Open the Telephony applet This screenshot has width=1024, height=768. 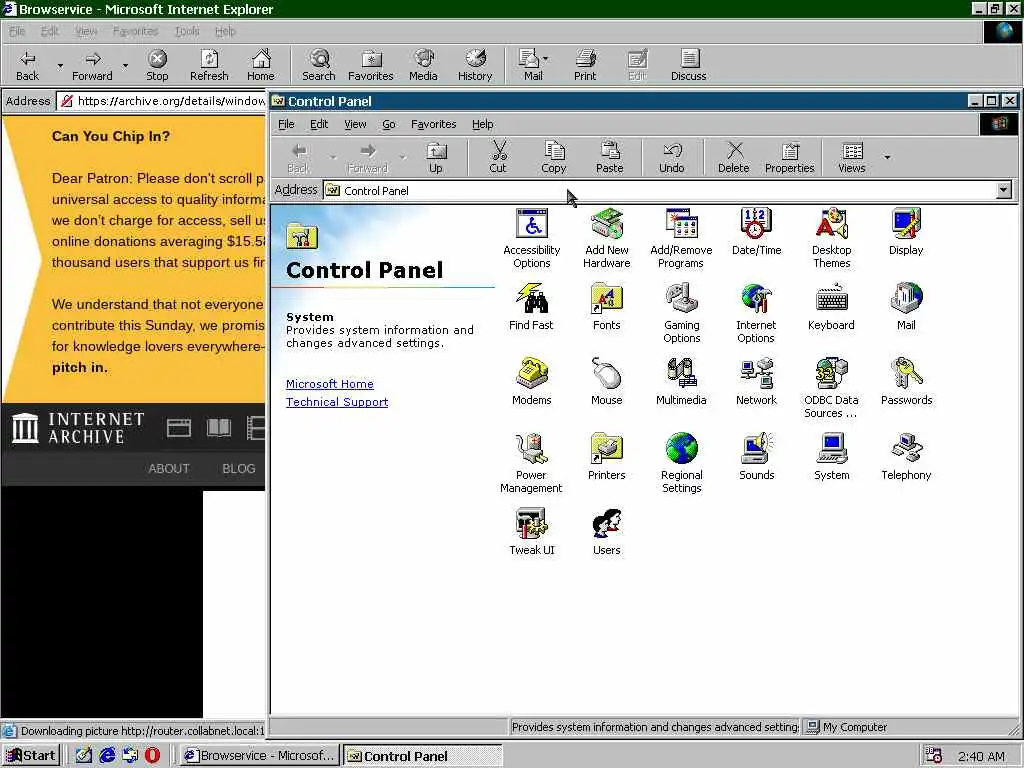tap(906, 457)
